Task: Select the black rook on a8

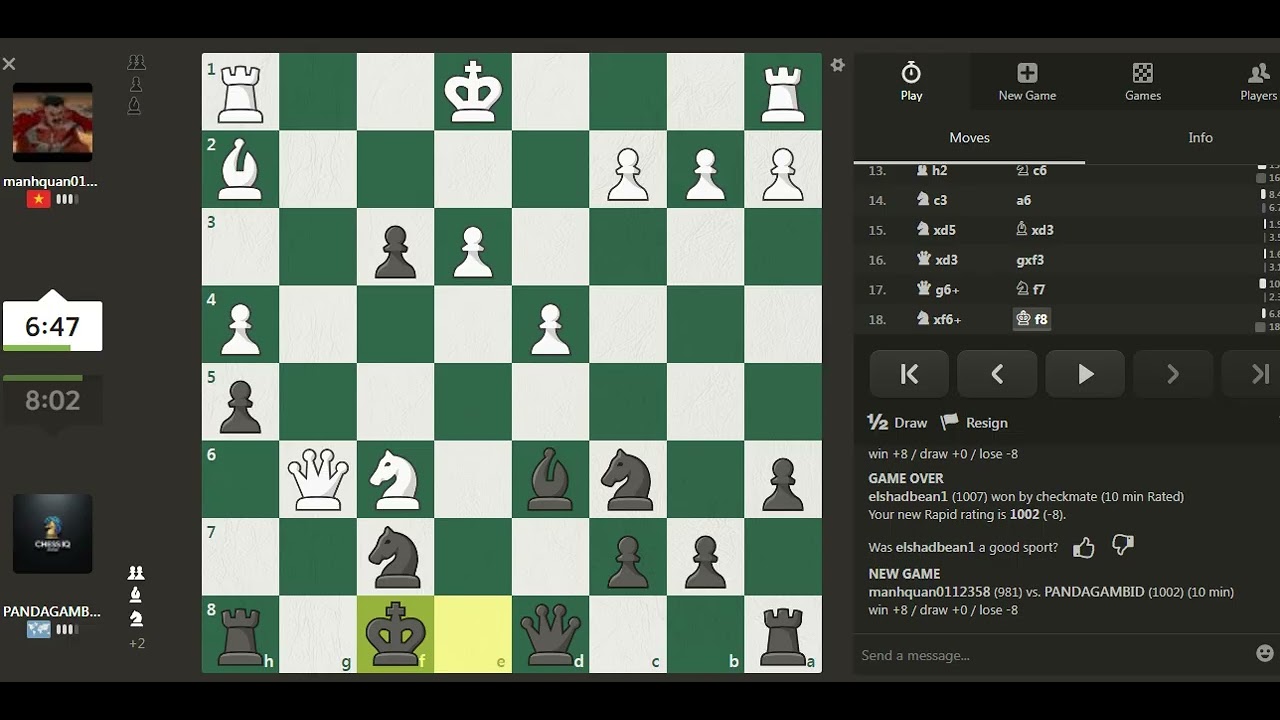Action: tap(783, 635)
